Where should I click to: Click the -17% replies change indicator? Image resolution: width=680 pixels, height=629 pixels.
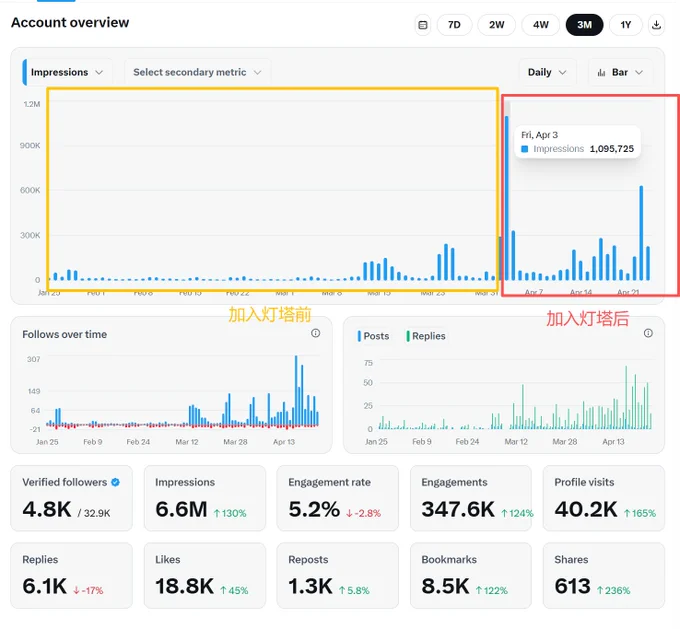pos(88,590)
